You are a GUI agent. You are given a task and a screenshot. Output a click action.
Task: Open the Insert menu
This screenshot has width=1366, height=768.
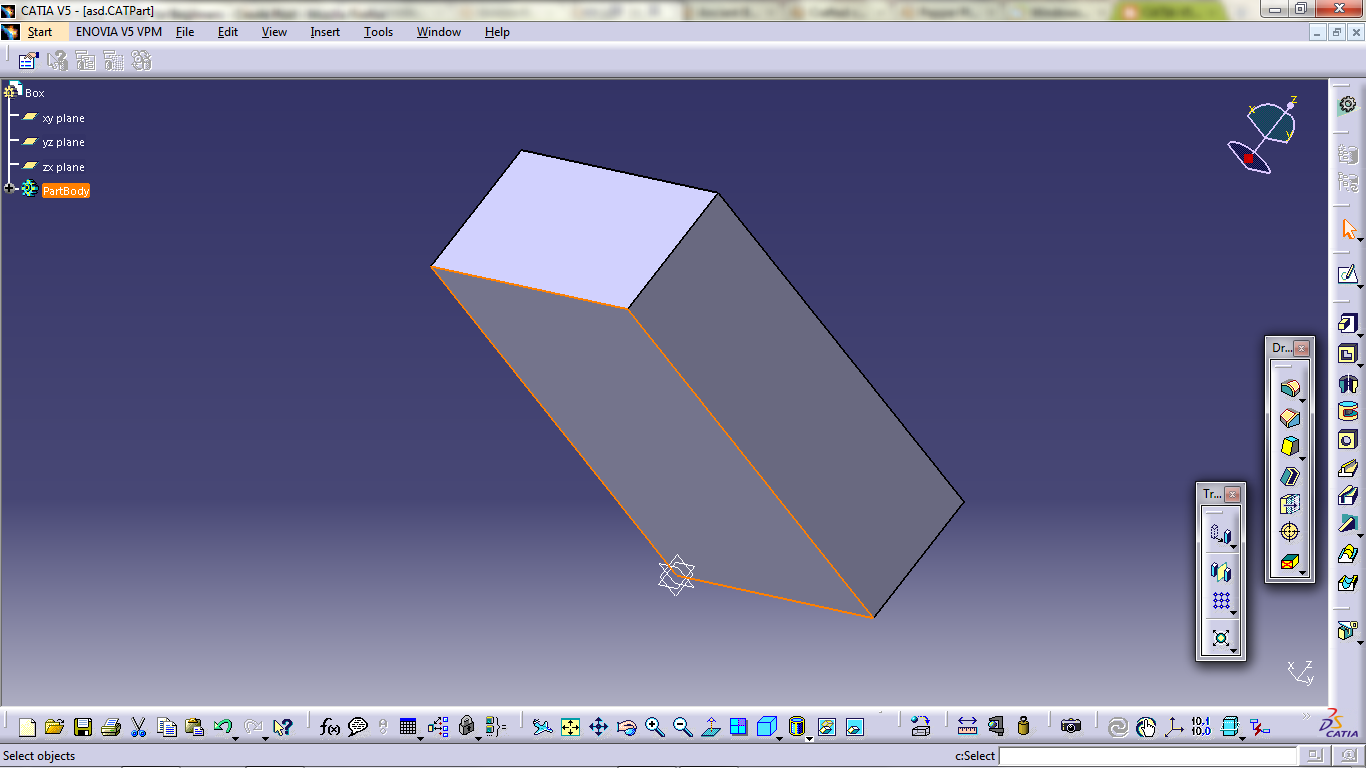(324, 31)
